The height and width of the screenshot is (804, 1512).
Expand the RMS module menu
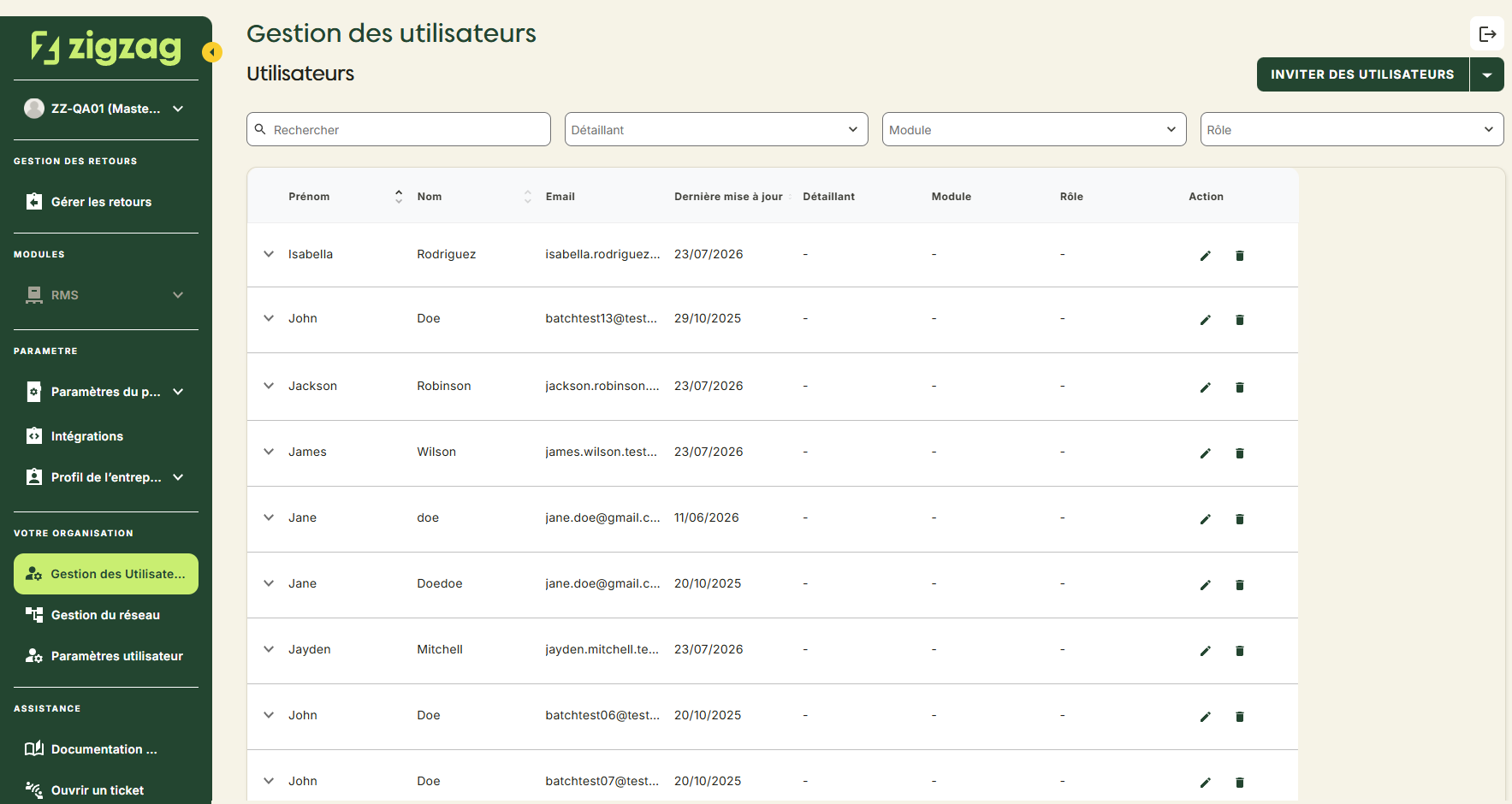pyautogui.click(x=105, y=295)
